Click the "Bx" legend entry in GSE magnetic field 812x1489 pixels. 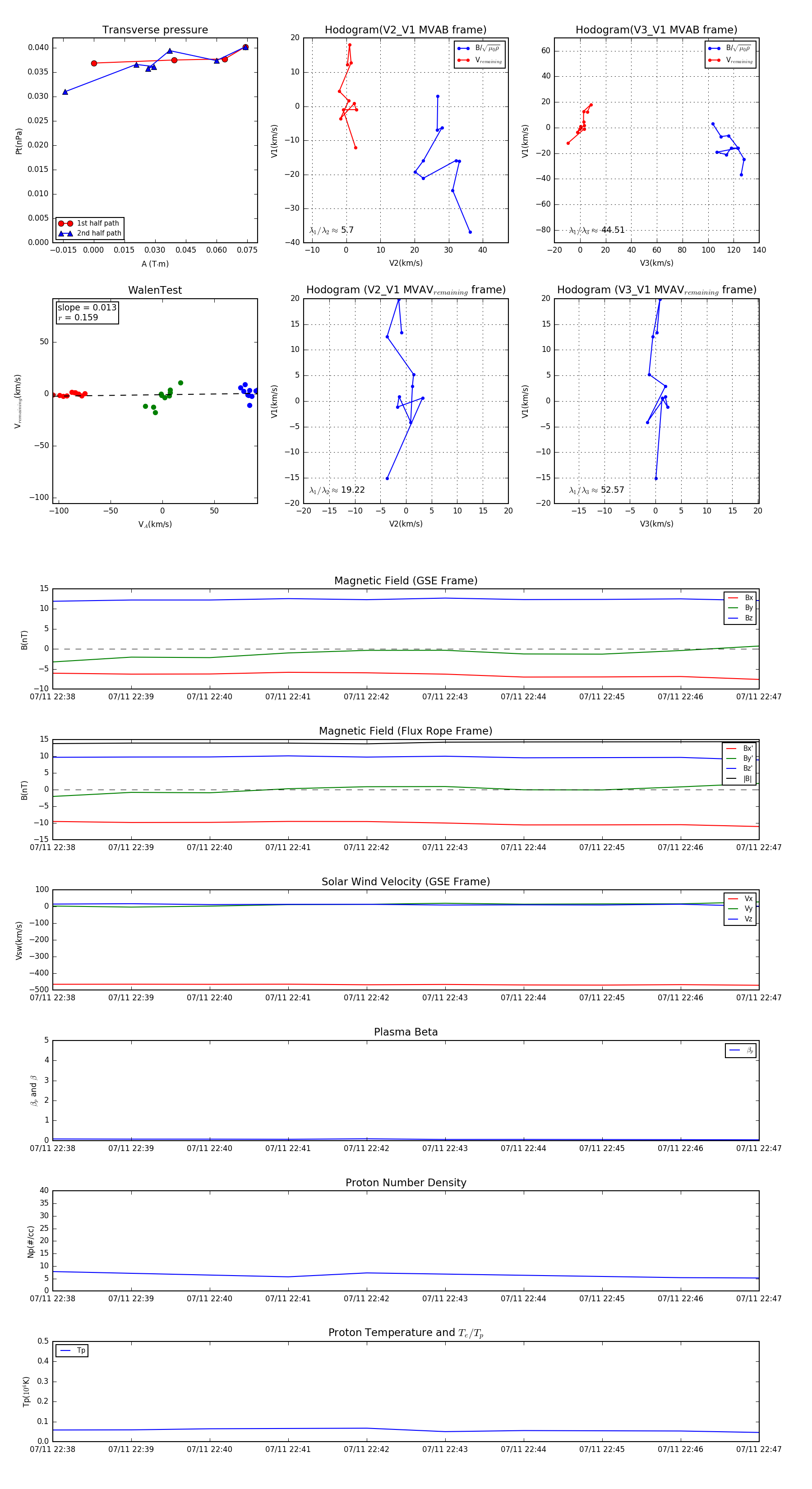pos(740,598)
